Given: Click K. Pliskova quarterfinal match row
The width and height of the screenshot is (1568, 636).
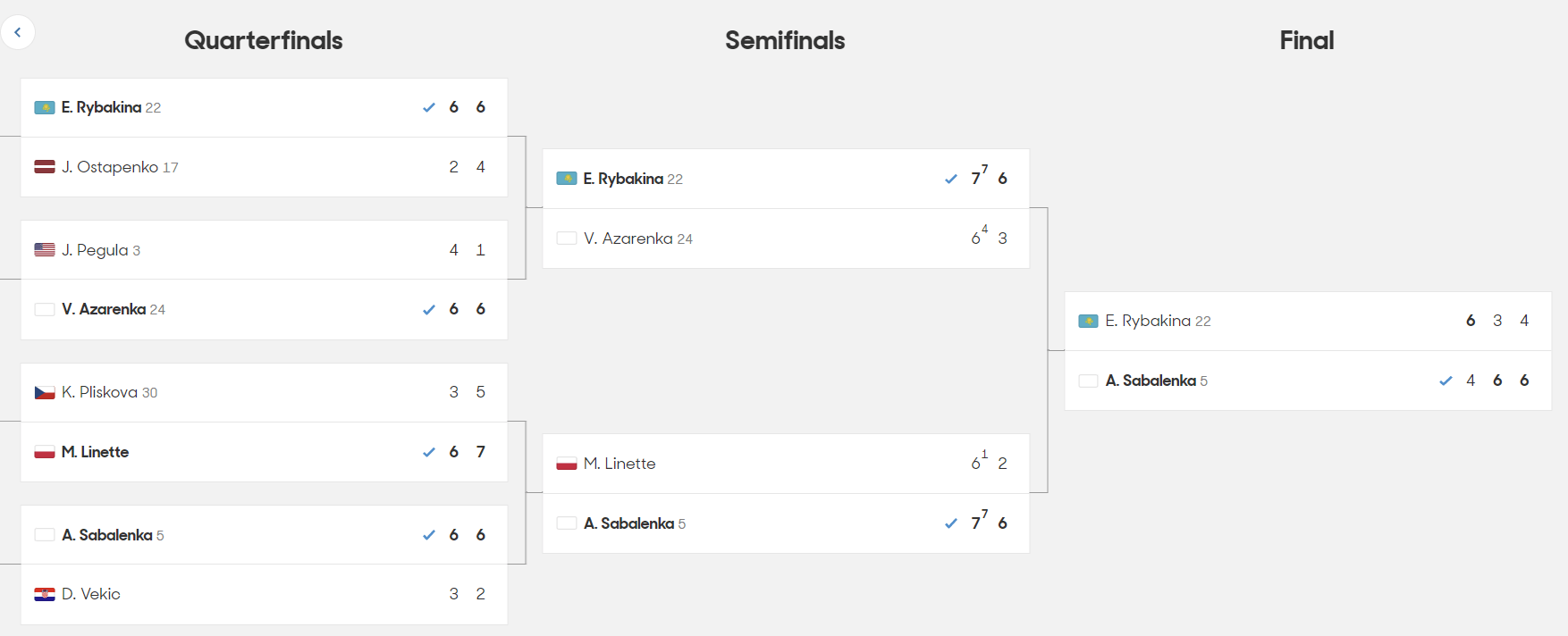Looking at the screenshot, I should [265, 392].
